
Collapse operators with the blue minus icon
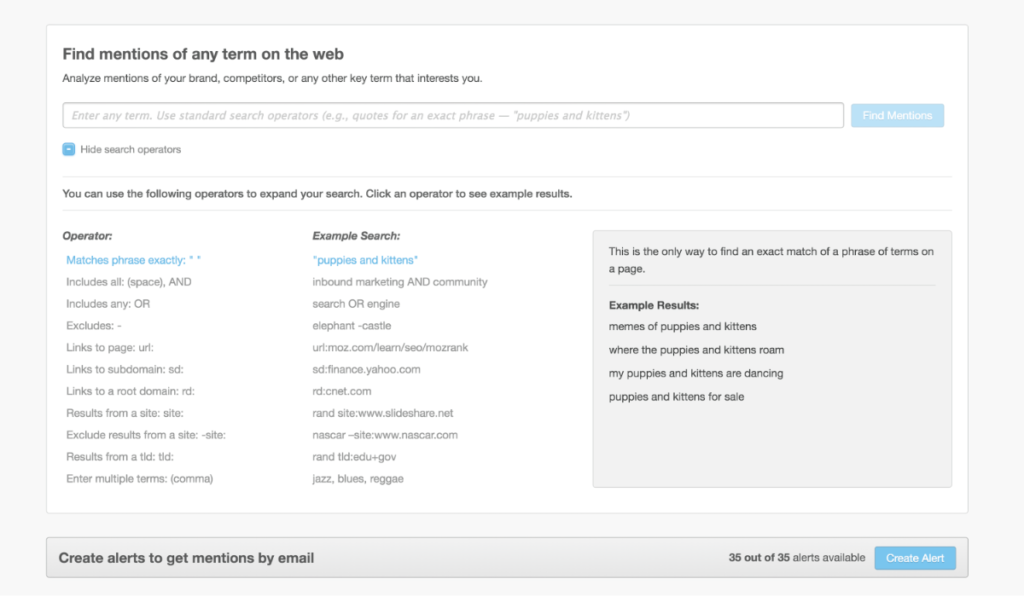click(x=69, y=149)
